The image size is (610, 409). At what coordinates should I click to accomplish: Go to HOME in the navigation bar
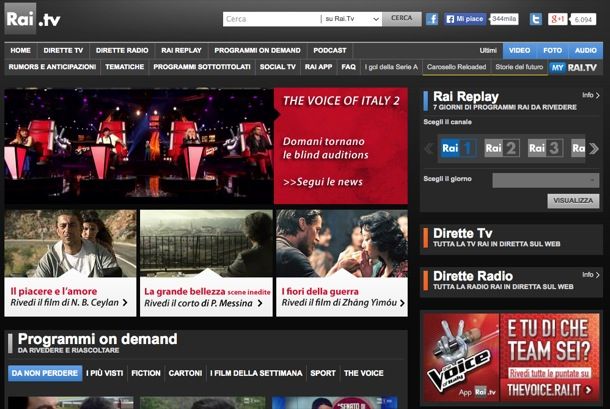click(x=21, y=51)
